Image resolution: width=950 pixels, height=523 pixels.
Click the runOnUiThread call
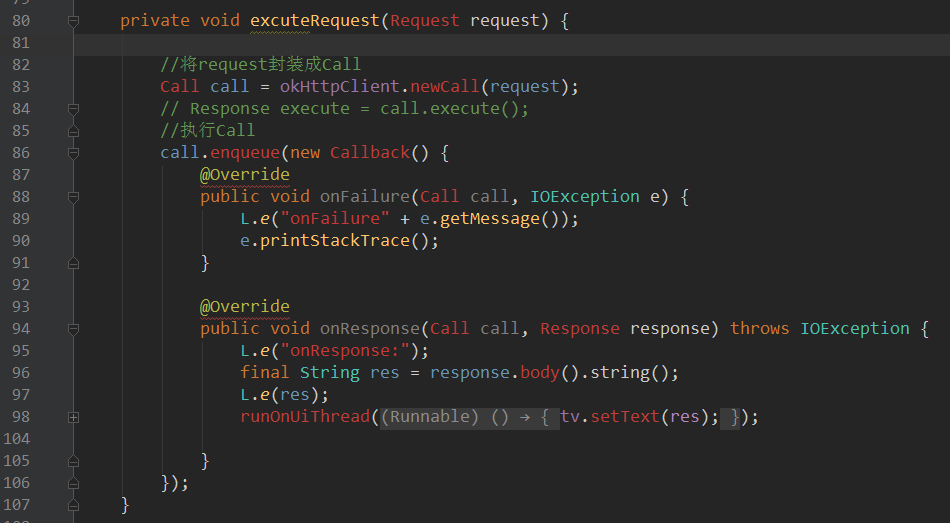click(305, 417)
